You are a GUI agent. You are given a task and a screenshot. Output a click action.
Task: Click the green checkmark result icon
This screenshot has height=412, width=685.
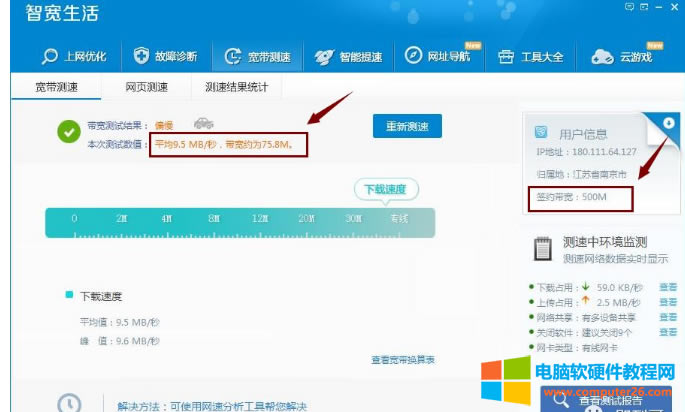point(69,132)
